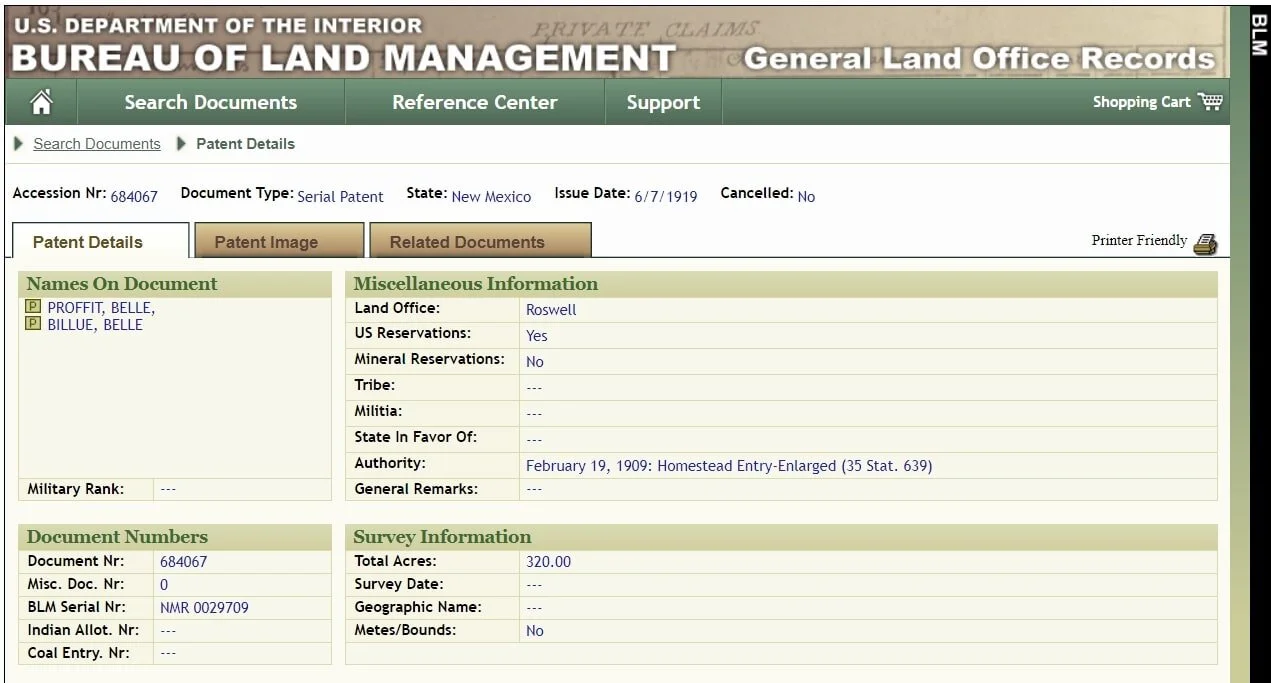
Task: Click Land Office value Roswell
Action: tap(551, 310)
